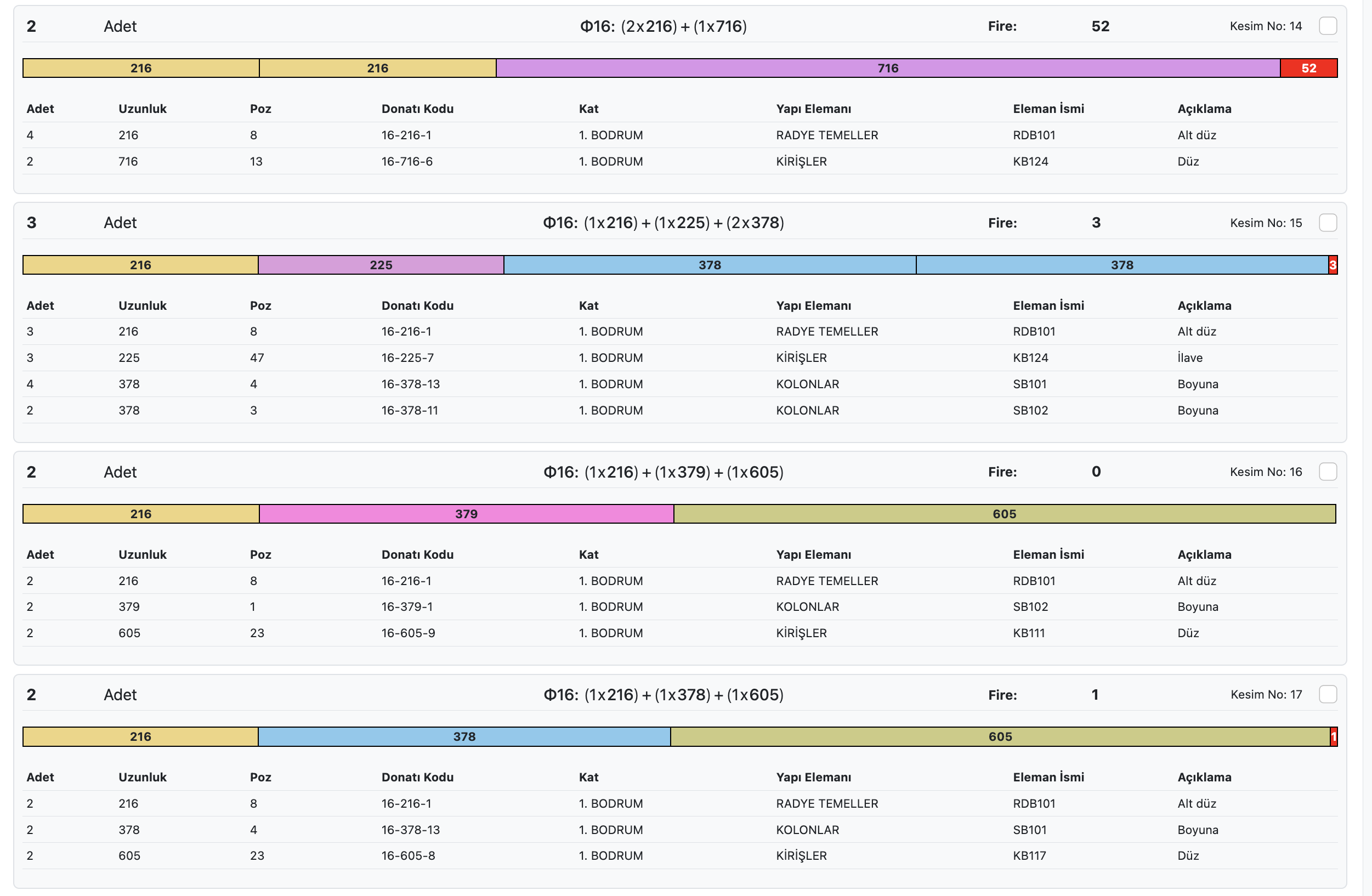Click the pink 379 bar segment
This screenshot has height=896, width=1372.
[x=466, y=514]
